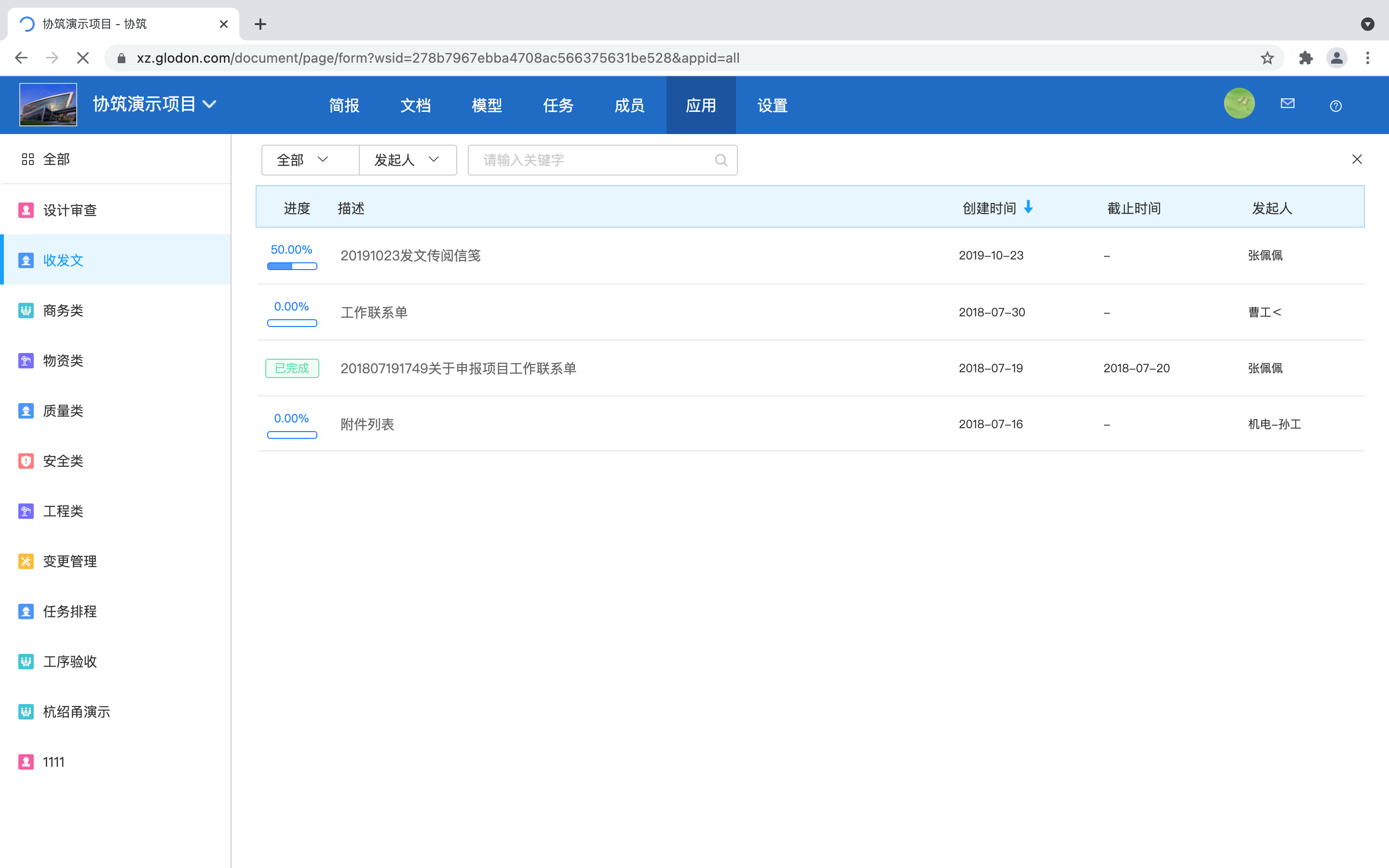The image size is (1389, 868).
Task: Click the search magnifier in keyword box
Action: coord(721,160)
